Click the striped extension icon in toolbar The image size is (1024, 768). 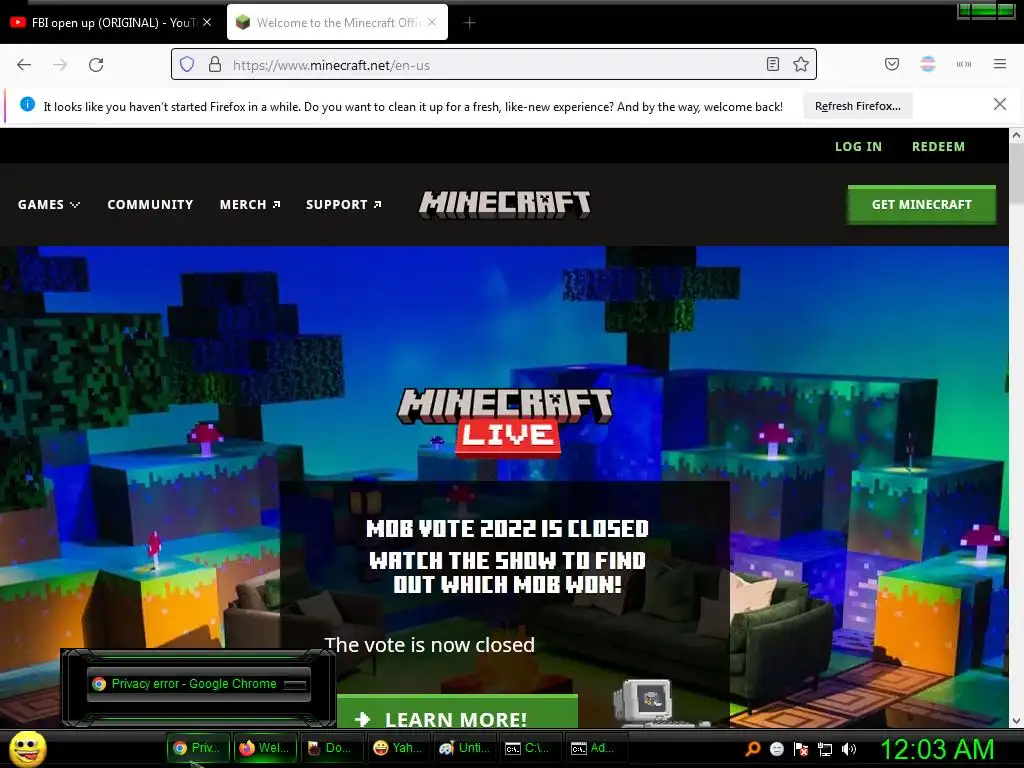pos(928,64)
